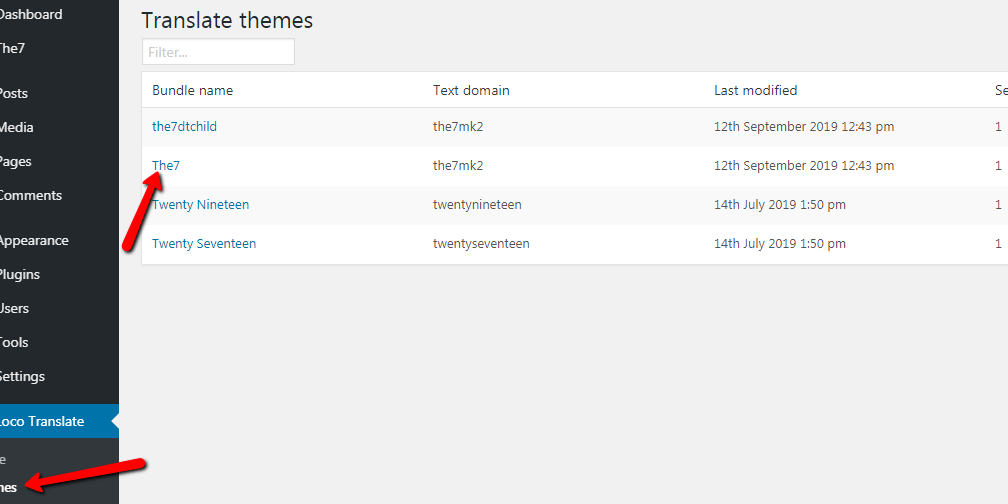Sort by Bundle name column header
Image resolution: width=1008 pixels, height=504 pixels.
pyautogui.click(x=192, y=91)
